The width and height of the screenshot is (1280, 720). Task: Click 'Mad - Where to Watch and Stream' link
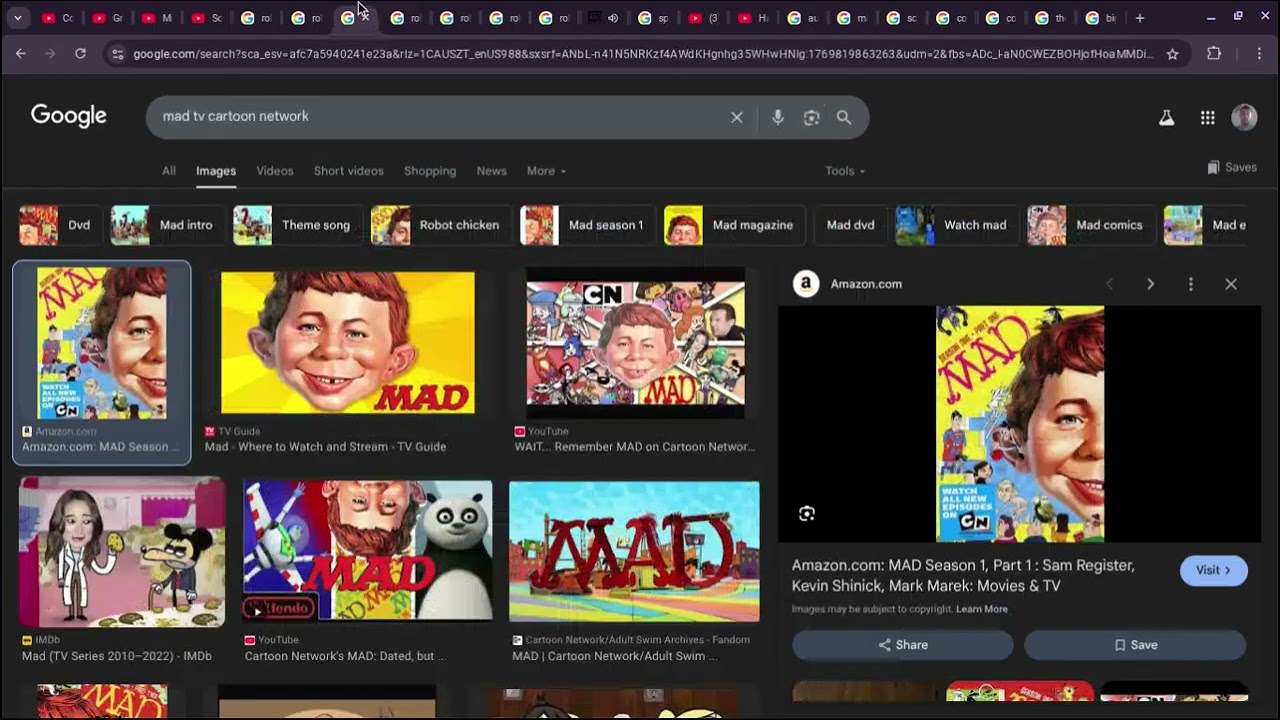(325, 447)
